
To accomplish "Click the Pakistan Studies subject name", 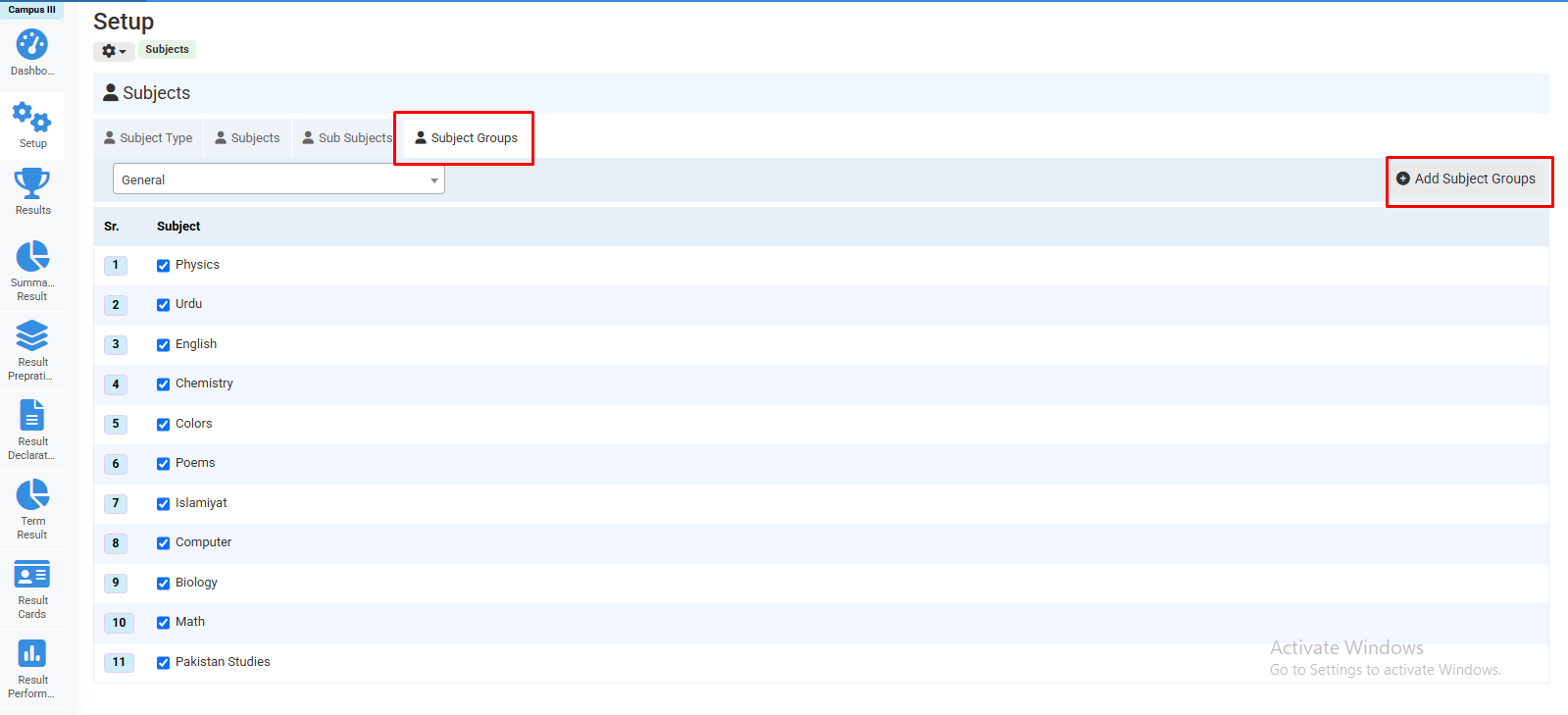I will (223, 662).
